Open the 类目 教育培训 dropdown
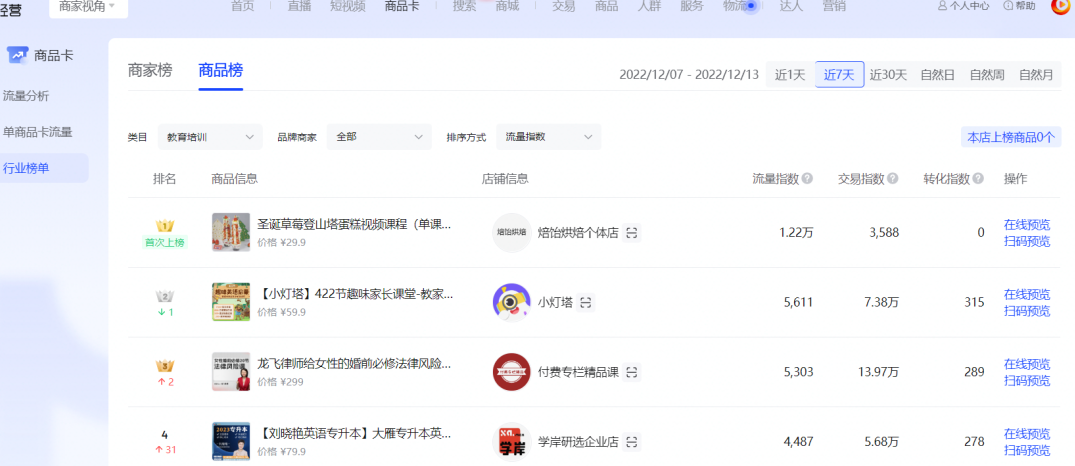1075x466 pixels. tap(210, 136)
